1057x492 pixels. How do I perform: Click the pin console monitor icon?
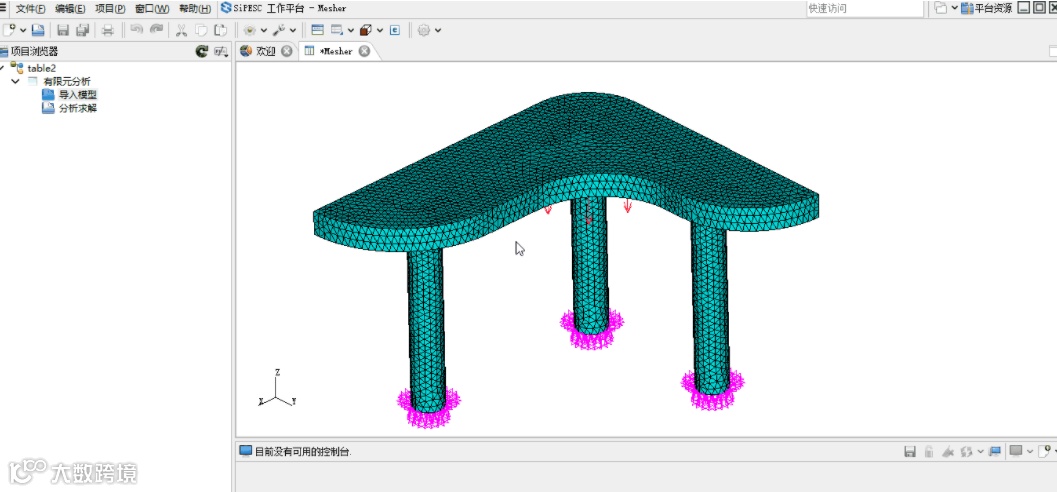point(995,452)
